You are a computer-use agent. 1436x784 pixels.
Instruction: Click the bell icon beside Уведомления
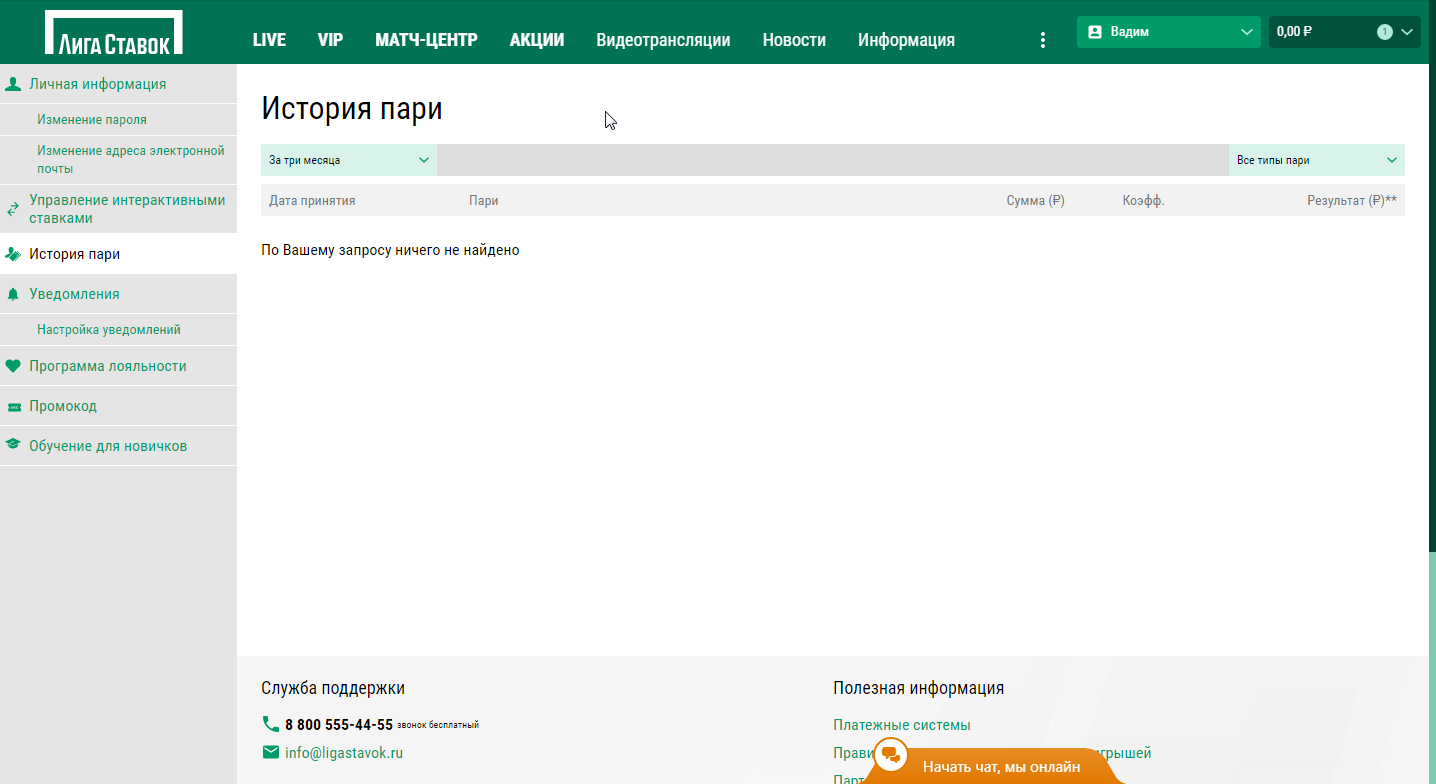click(13, 294)
